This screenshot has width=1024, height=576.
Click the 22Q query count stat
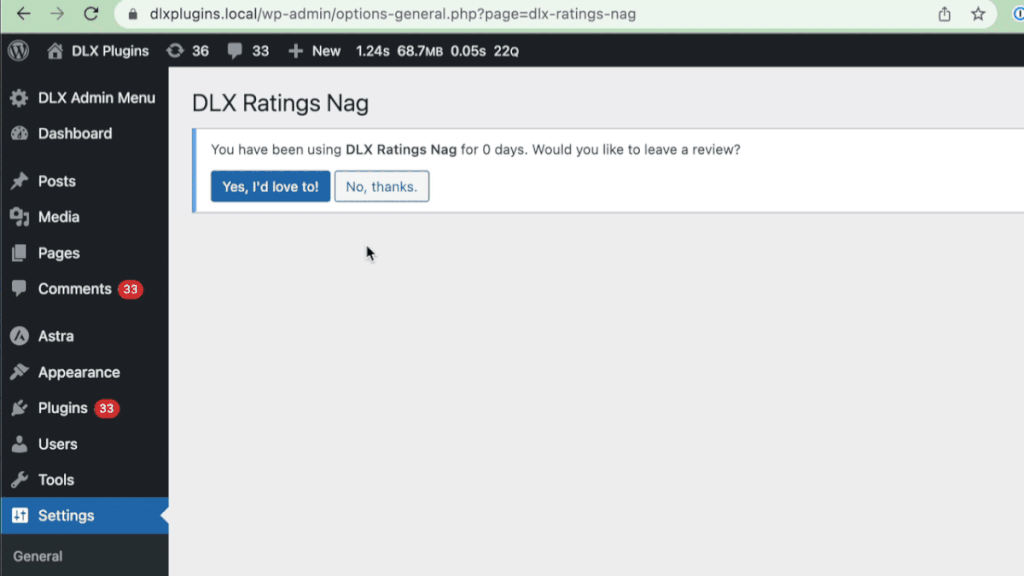click(506, 51)
